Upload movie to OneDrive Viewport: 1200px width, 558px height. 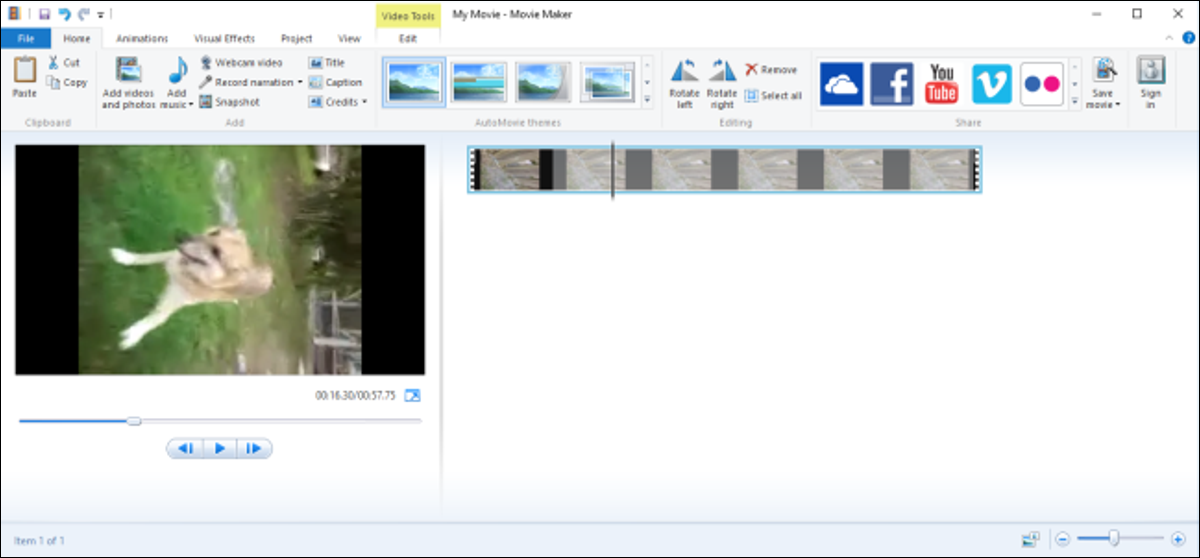[841, 83]
